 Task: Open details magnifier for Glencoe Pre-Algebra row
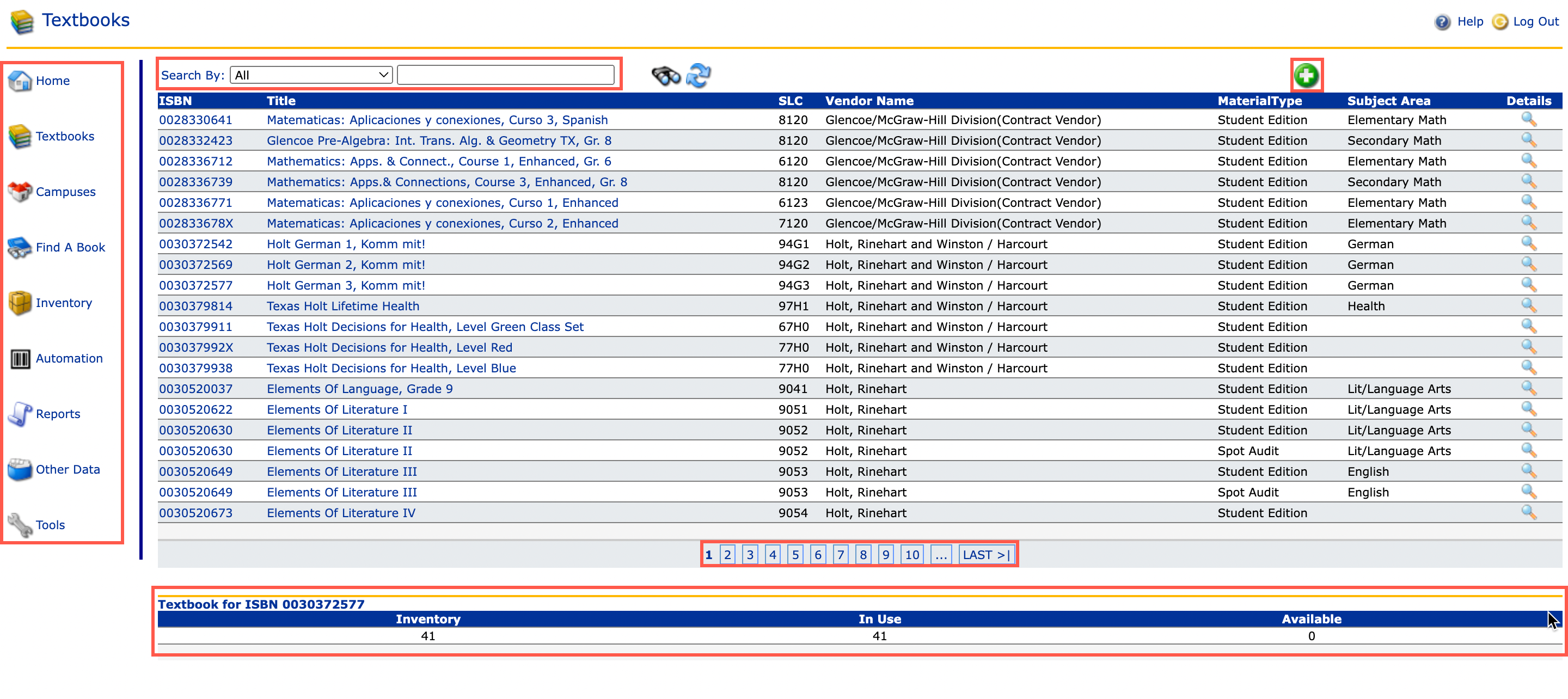pyautogui.click(x=1528, y=140)
